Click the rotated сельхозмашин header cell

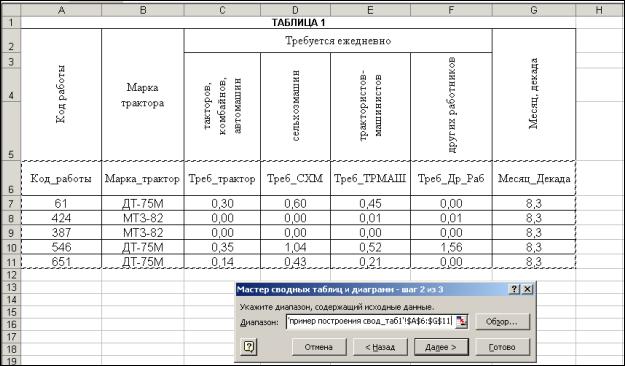(x=295, y=106)
